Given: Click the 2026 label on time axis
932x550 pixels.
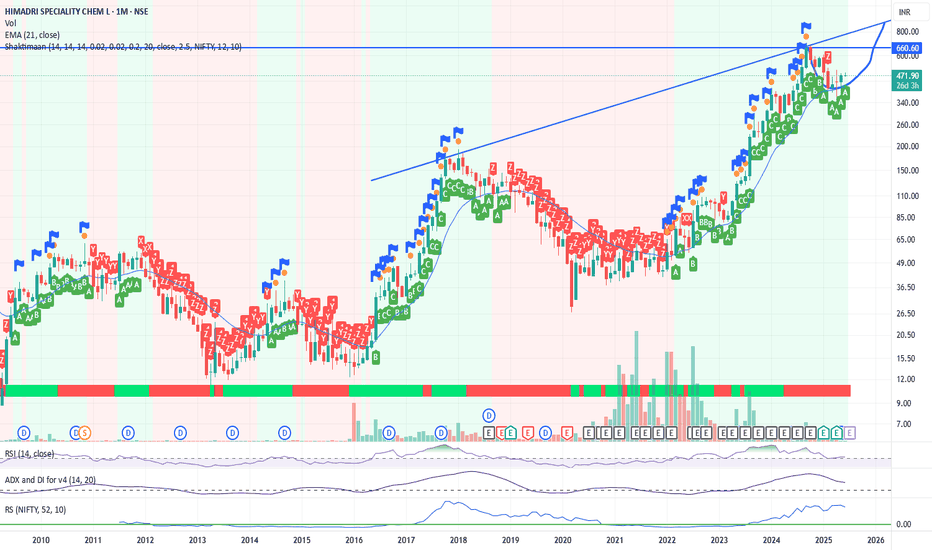Looking at the screenshot, I should click(x=876, y=540).
